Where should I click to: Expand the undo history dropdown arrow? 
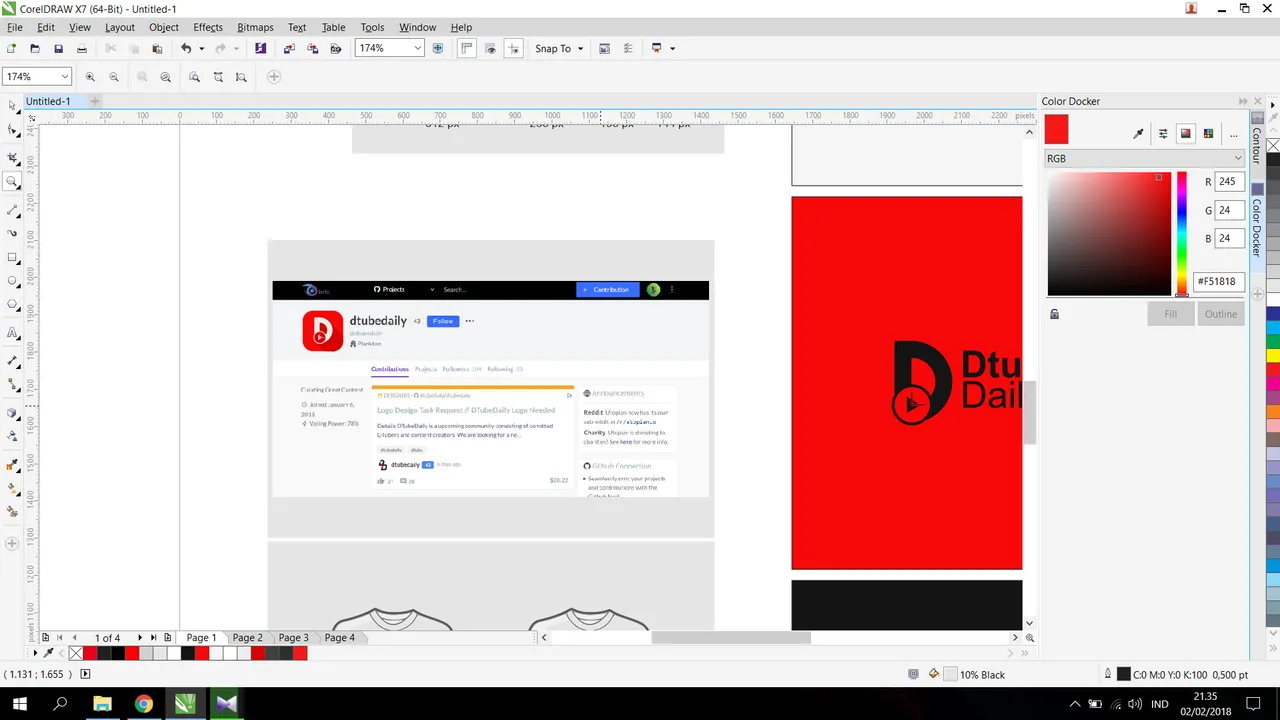(x=201, y=48)
